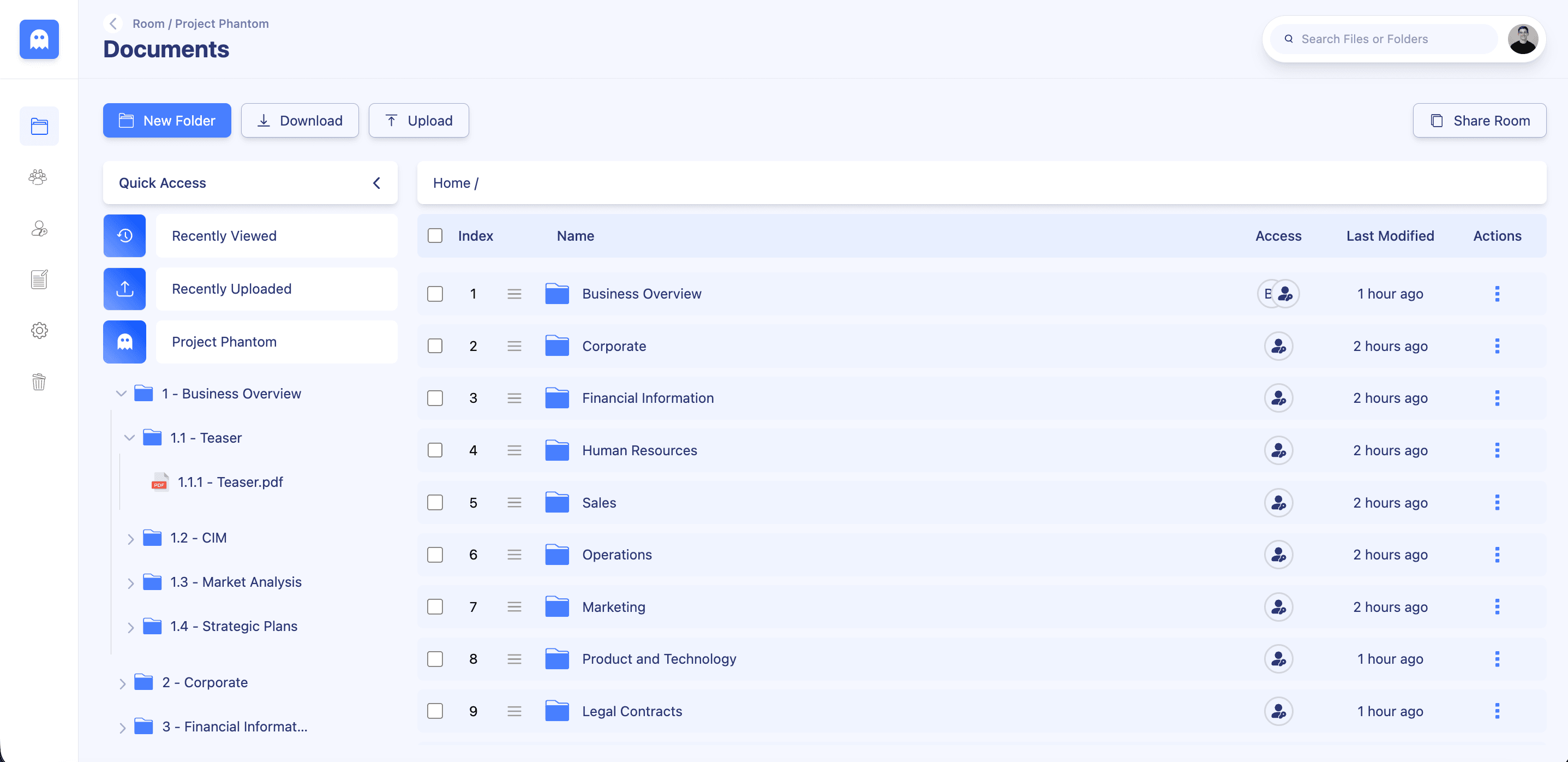Select the Legal Contracts checkbox
1568x762 pixels.
[x=435, y=711]
